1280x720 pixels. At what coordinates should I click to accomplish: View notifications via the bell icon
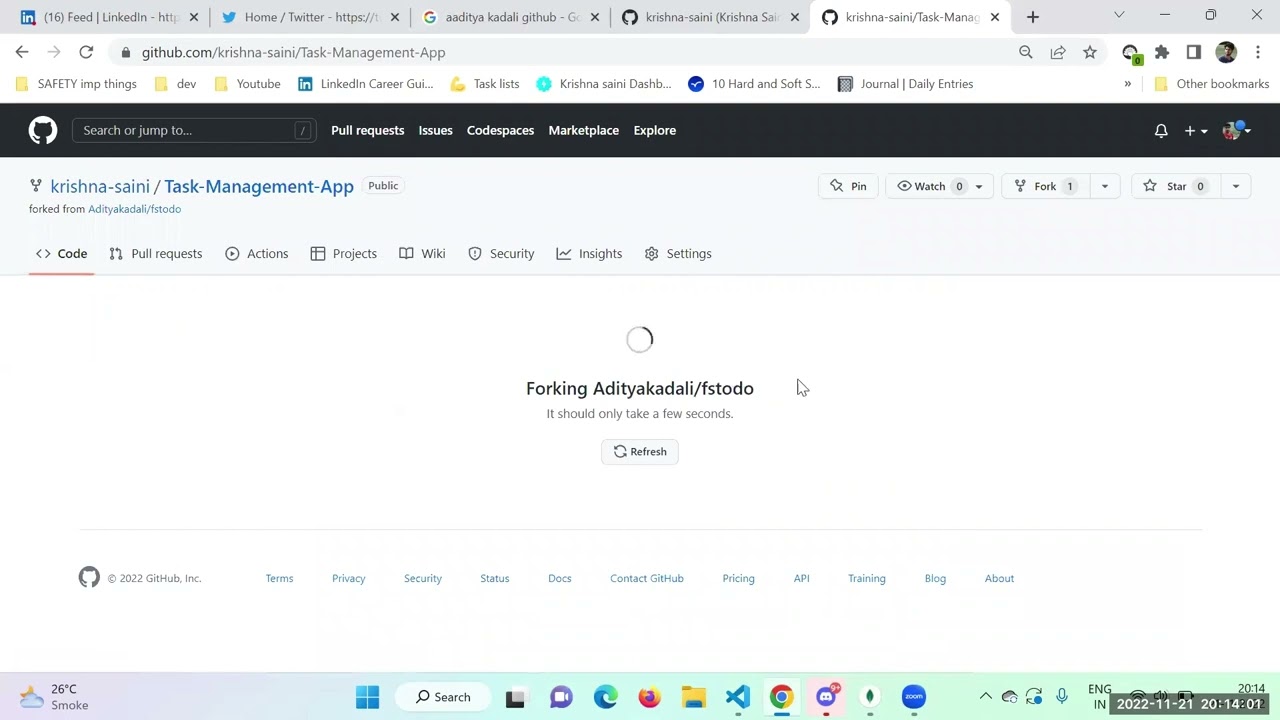[1161, 131]
